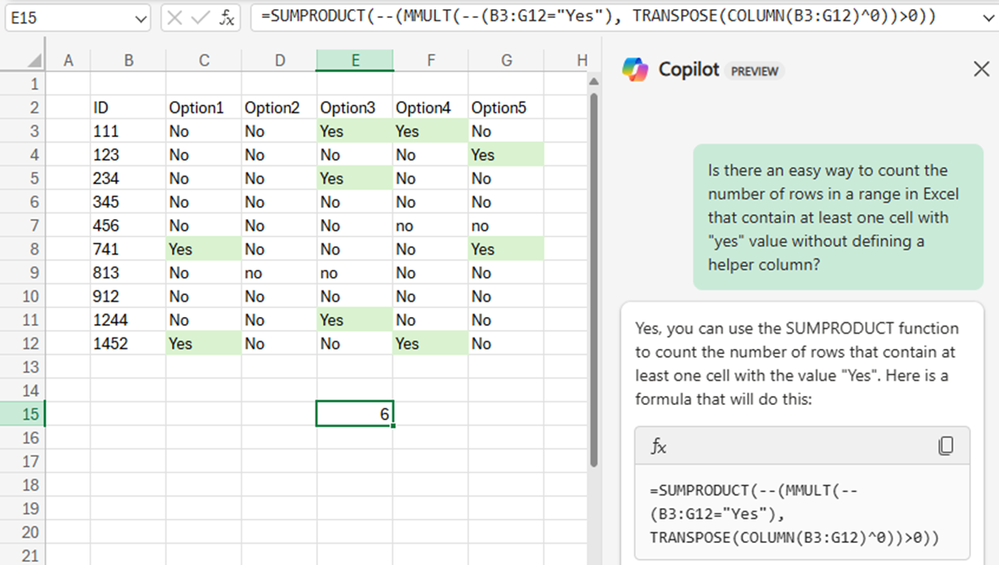Click the lowercase no in Option4 row 7

(x=431, y=225)
